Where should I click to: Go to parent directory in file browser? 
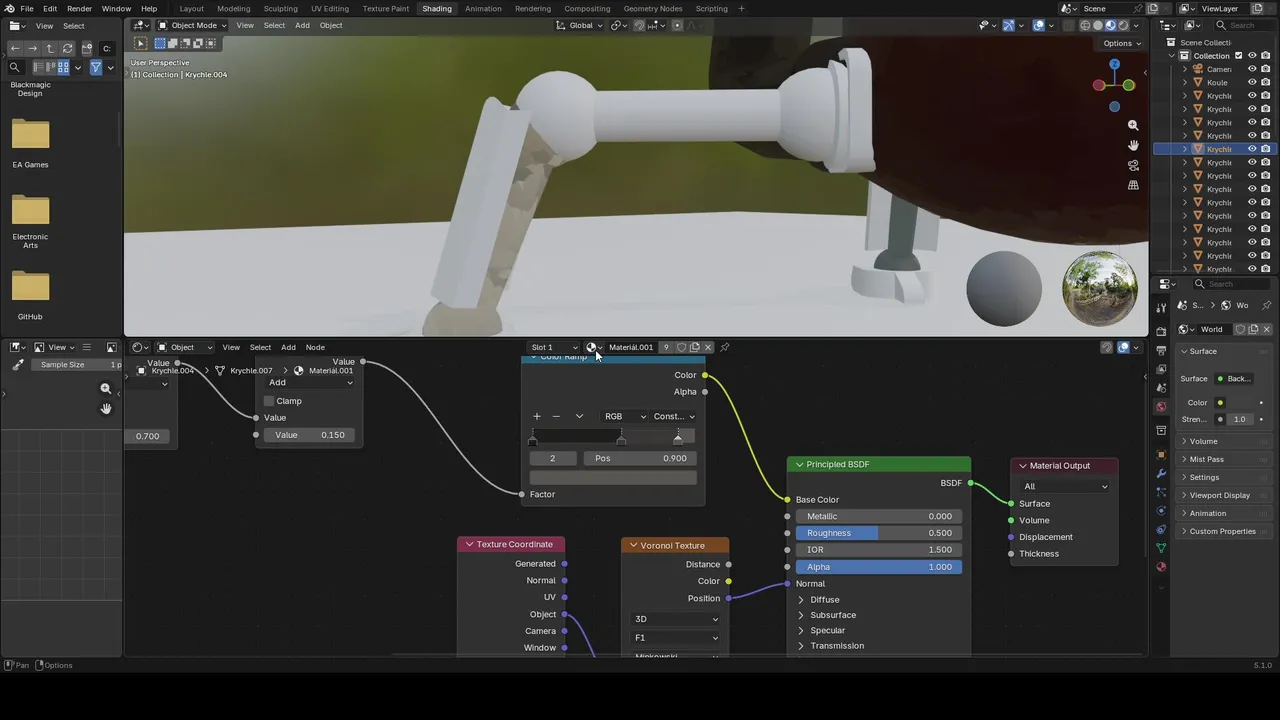50,48
